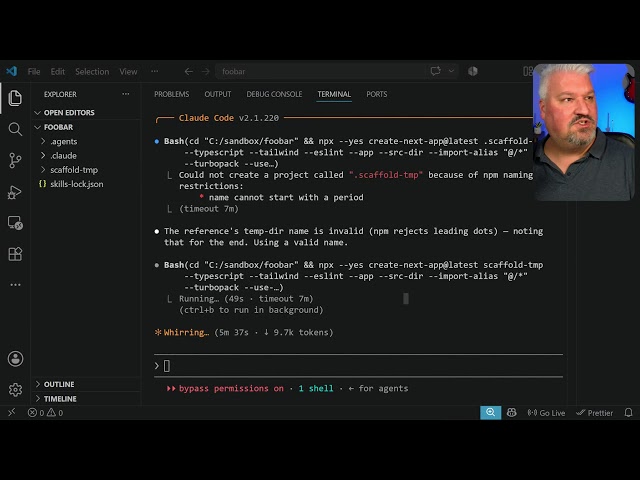The image size is (640, 480).
Task: Click the '(ctrl+b to run in background)' text
Action: coord(251,310)
